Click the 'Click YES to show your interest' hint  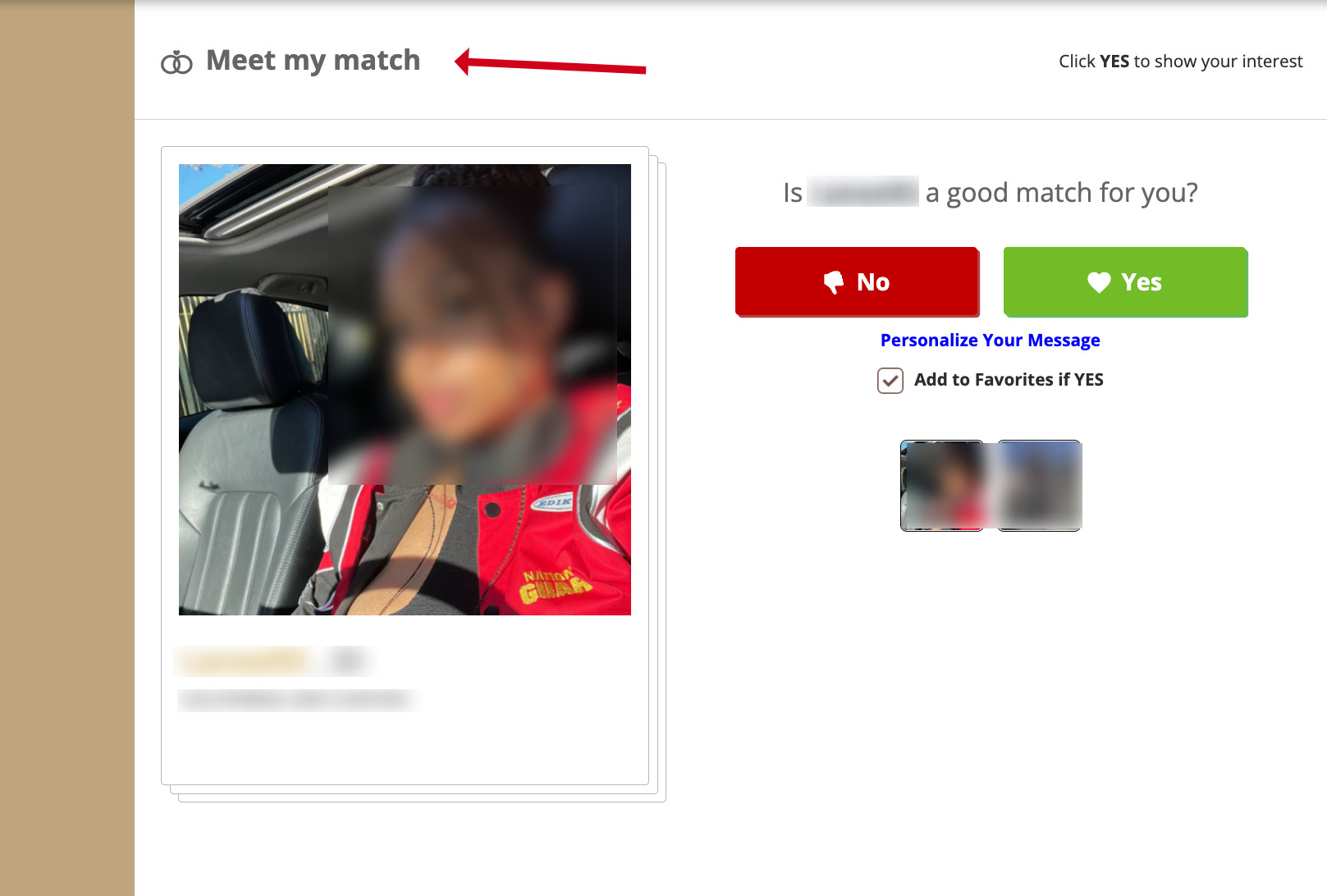pos(1180,62)
